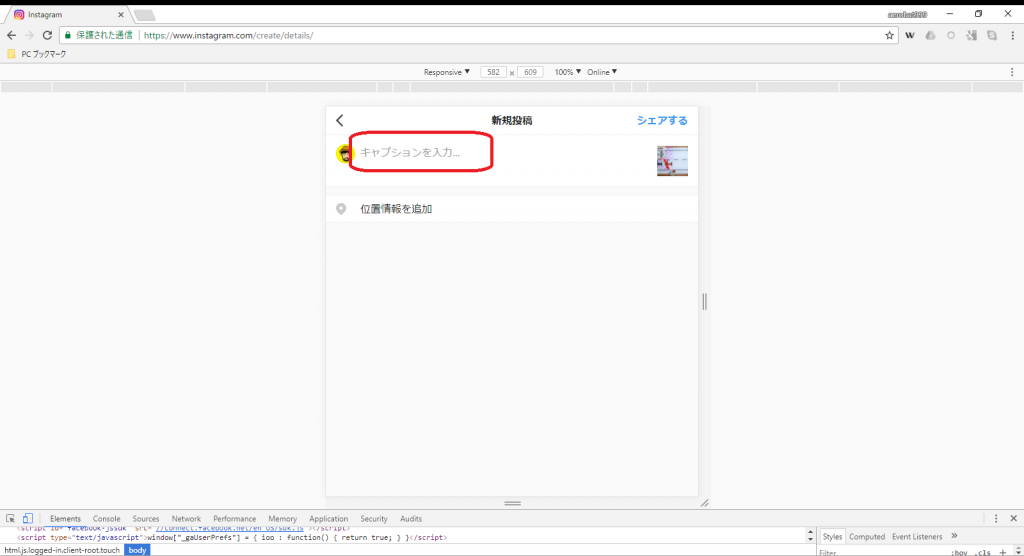Click the caption input field

coord(420,153)
